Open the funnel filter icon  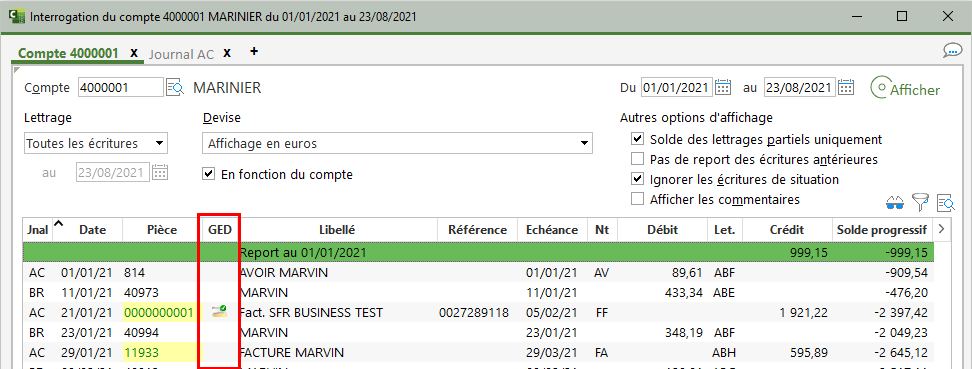(x=921, y=201)
